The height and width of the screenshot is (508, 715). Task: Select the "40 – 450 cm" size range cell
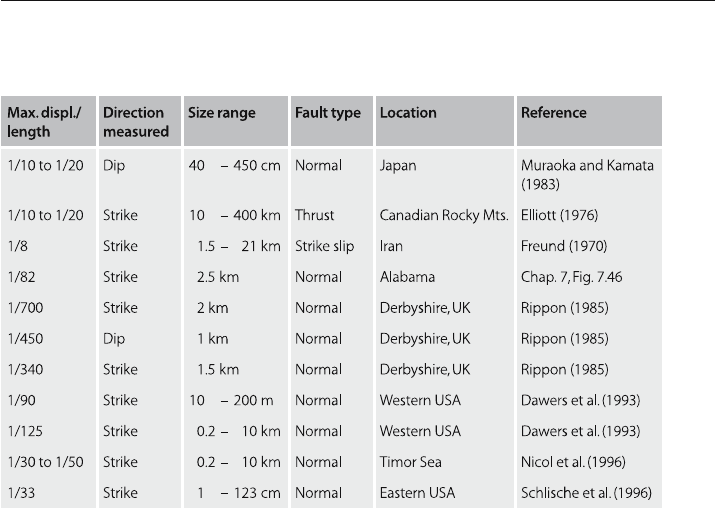pyautogui.click(x=234, y=166)
